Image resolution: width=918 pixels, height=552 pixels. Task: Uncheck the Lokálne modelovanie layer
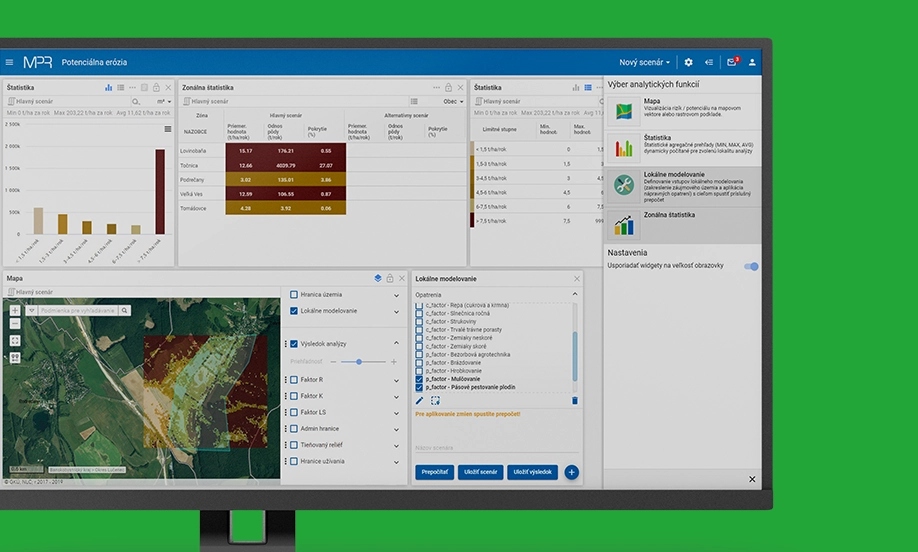click(294, 311)
